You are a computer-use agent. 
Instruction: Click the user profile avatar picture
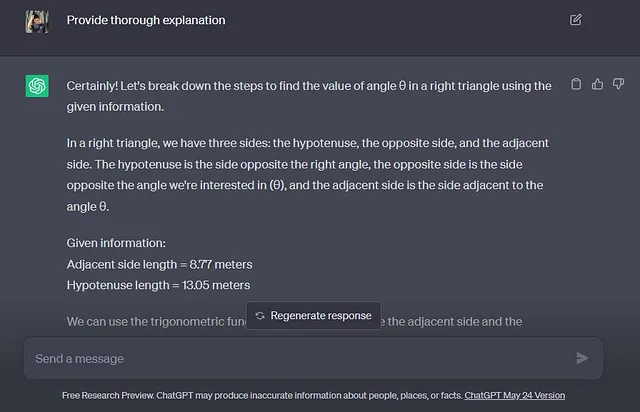[x=37, y=21]
